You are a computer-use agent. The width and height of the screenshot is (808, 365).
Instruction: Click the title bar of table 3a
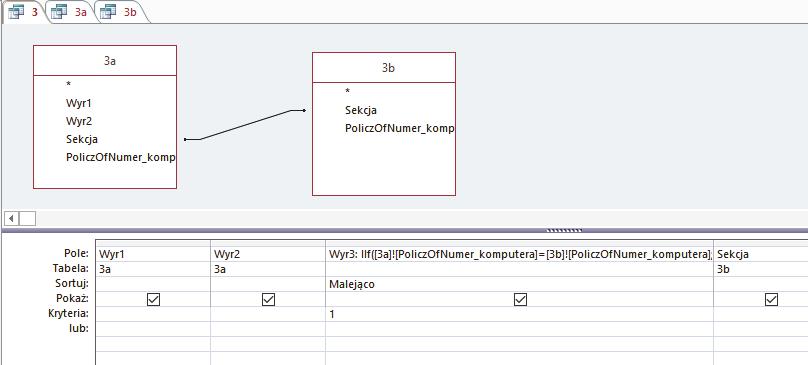click(105, 60)
